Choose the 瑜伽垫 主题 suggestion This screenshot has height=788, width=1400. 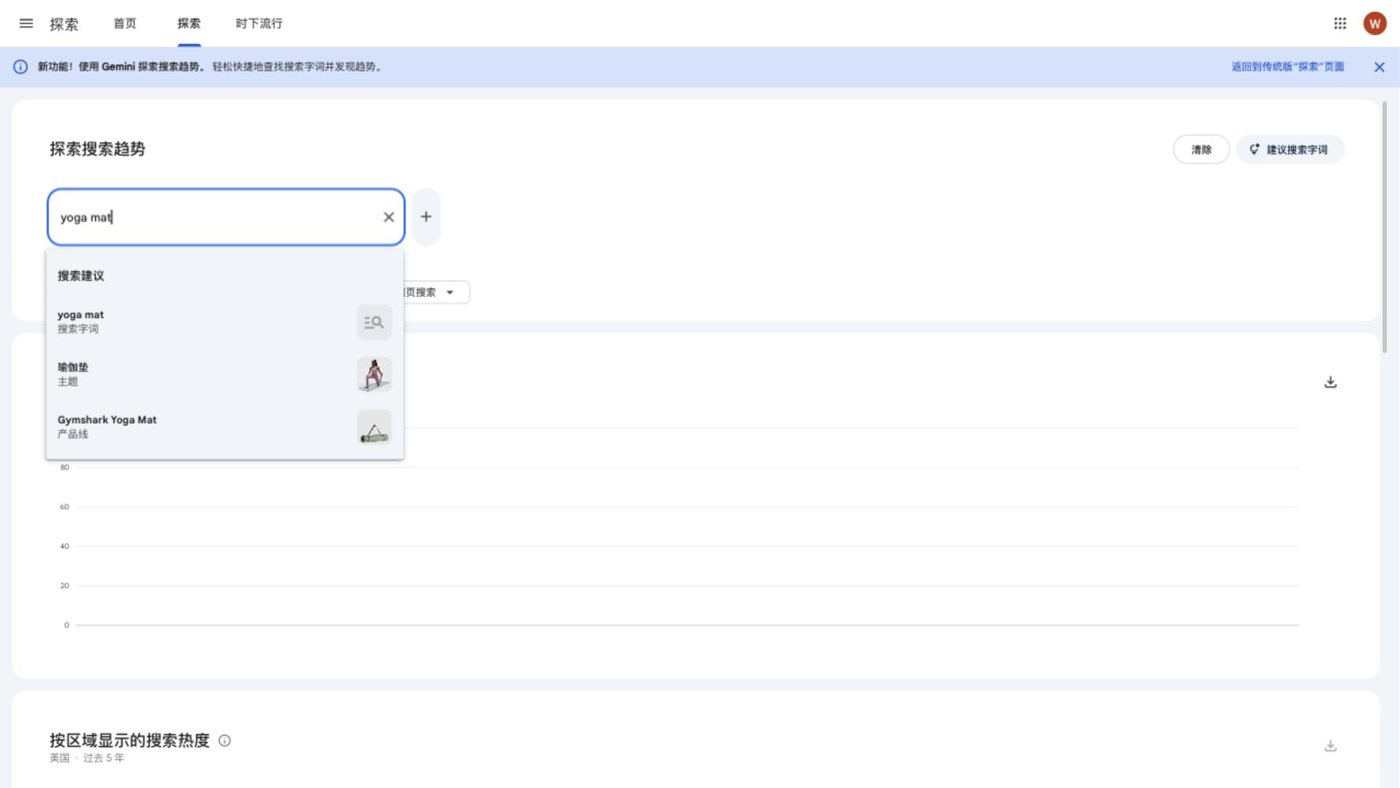pyautogui.click(x=225, y=375)
